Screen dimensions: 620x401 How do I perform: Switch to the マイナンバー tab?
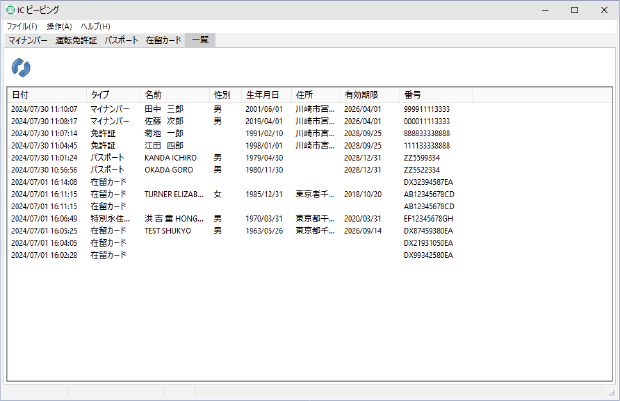(x=28, y=40)
